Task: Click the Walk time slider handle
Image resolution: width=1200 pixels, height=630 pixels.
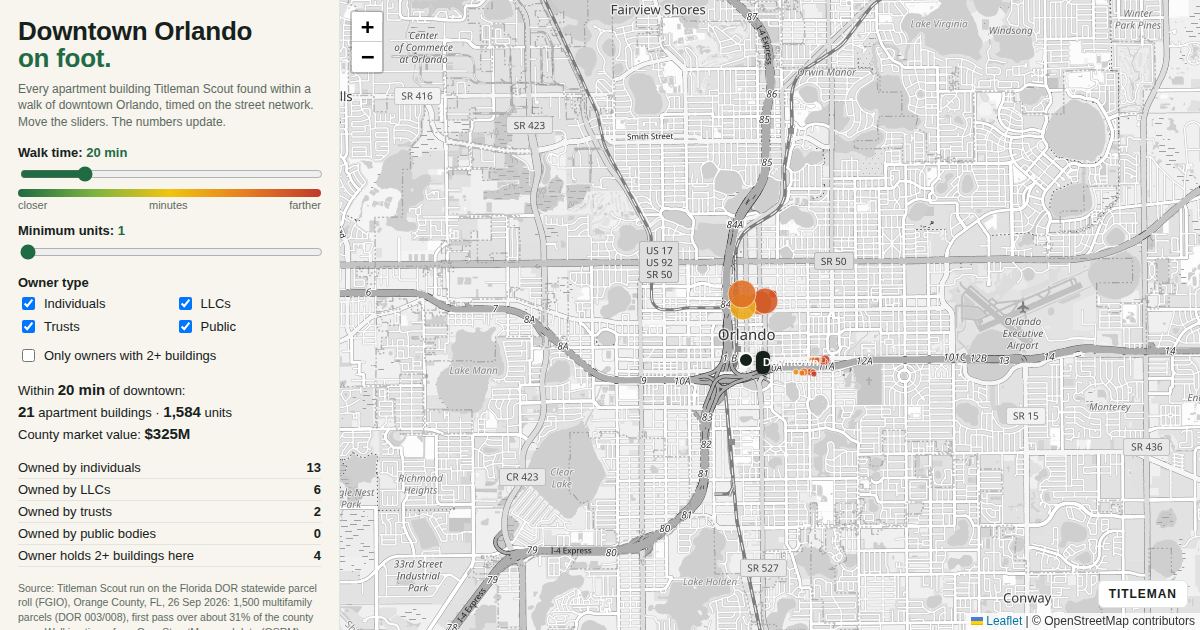Action: tap(85, 174)
